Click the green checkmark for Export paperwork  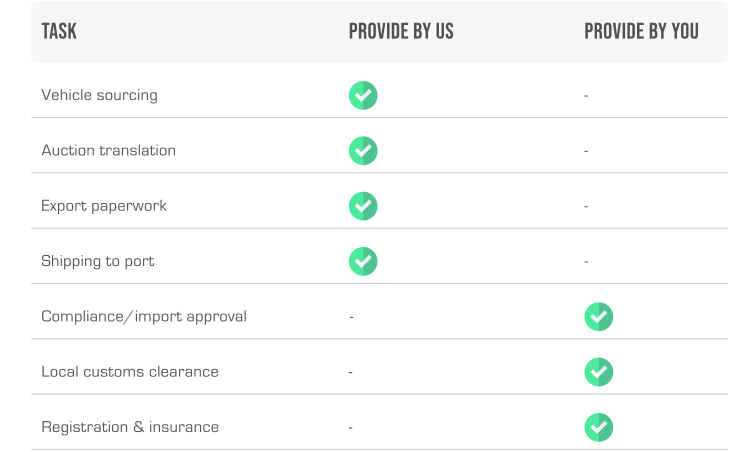[x=363, y=206]
